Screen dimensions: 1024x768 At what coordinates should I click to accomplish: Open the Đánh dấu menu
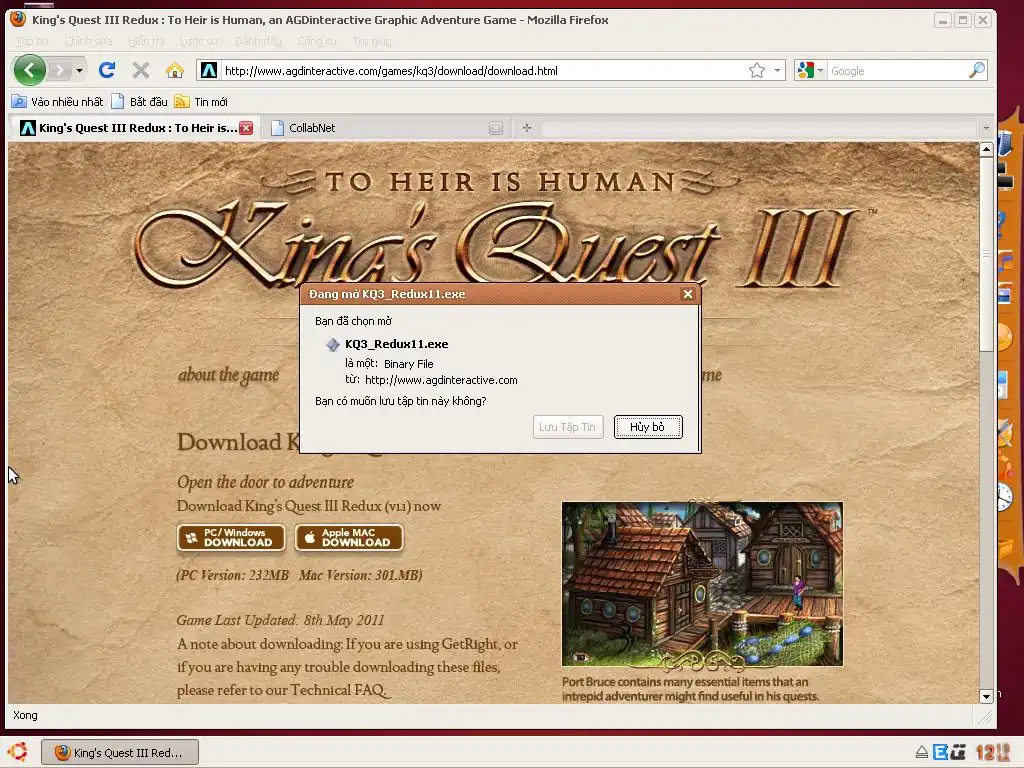coord(257,41)
